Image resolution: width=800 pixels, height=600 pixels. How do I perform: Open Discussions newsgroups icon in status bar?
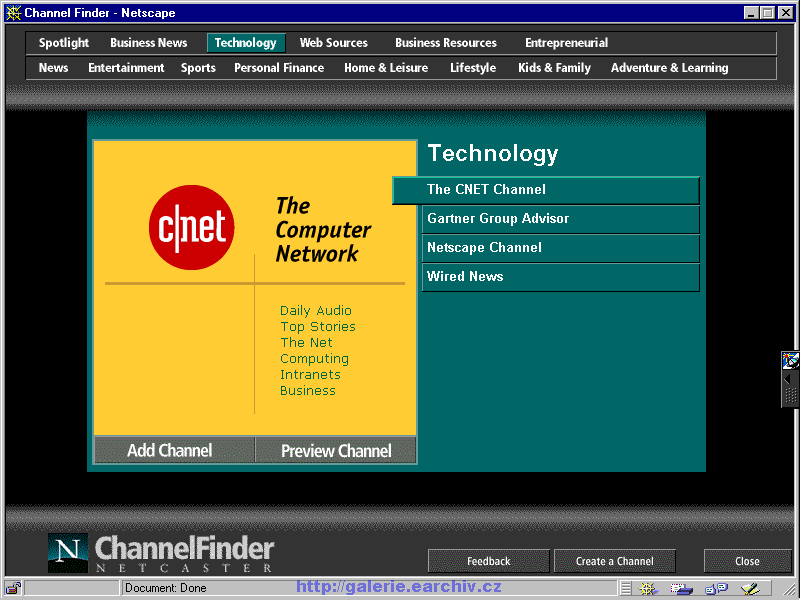click(x=716, y=589)
